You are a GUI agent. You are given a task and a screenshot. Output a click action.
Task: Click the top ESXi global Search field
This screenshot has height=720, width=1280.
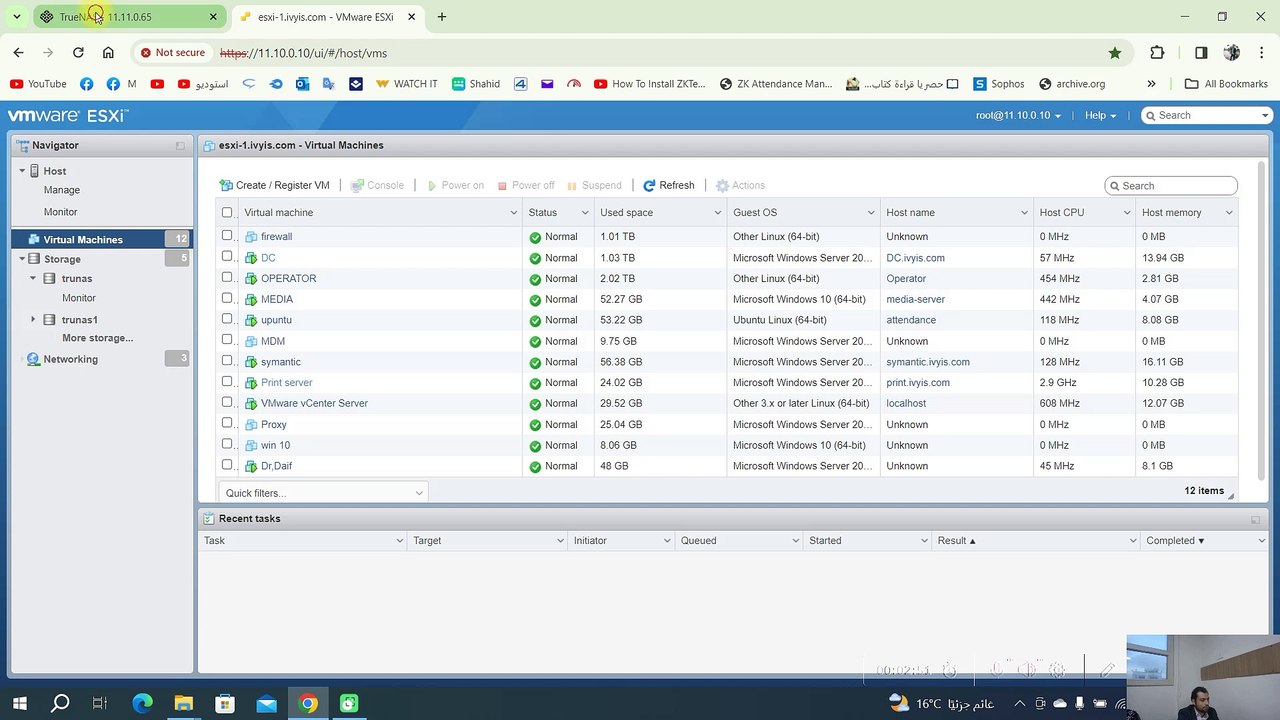coord(1206,115)
